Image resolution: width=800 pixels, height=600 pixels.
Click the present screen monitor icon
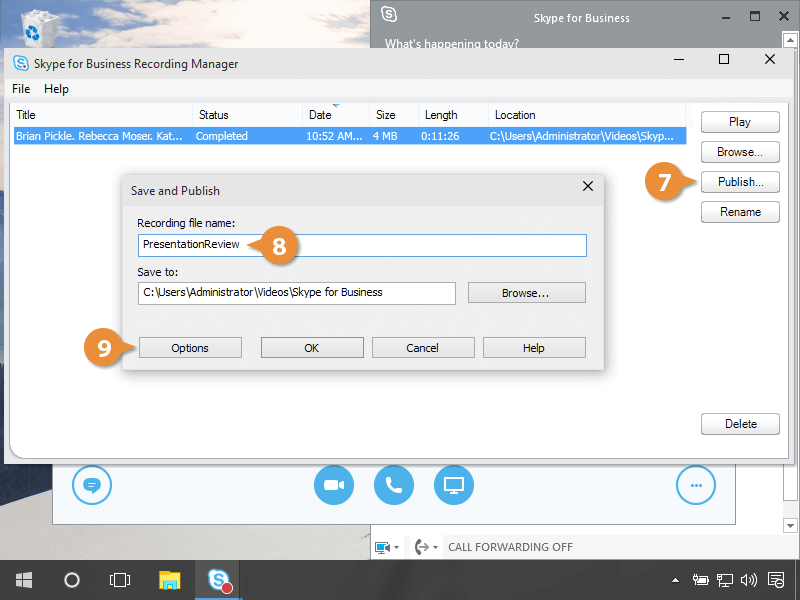pos(454,485)
